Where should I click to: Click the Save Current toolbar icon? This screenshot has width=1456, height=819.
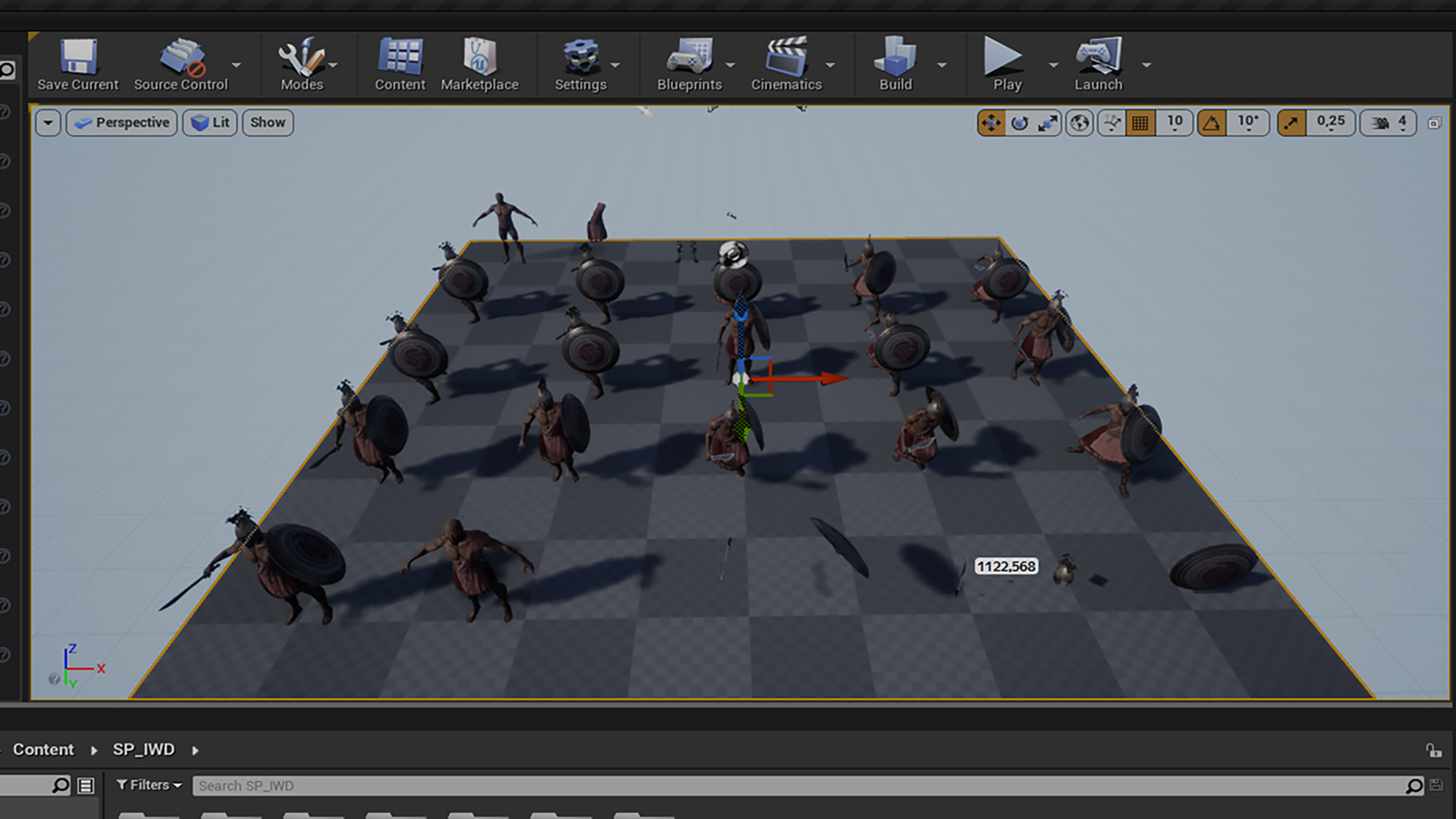(78, 64)
